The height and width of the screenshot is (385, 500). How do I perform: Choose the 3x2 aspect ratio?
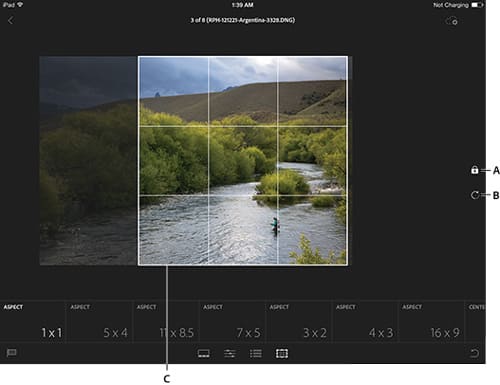pyautogui.click(x=299, y=321)
